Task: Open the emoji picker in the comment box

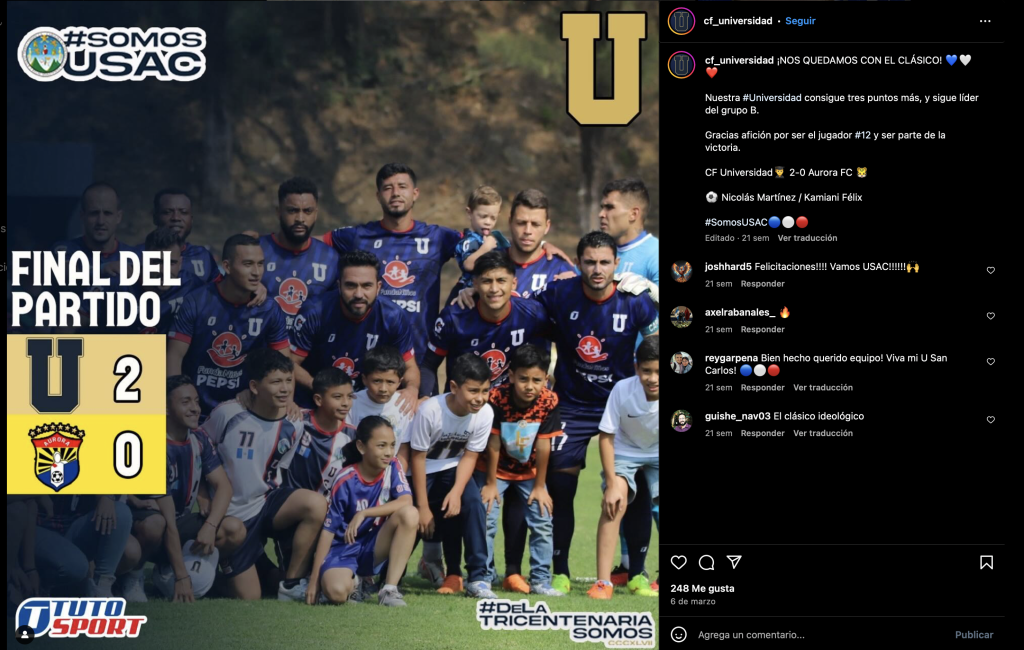Action: [x=679, y=634]
